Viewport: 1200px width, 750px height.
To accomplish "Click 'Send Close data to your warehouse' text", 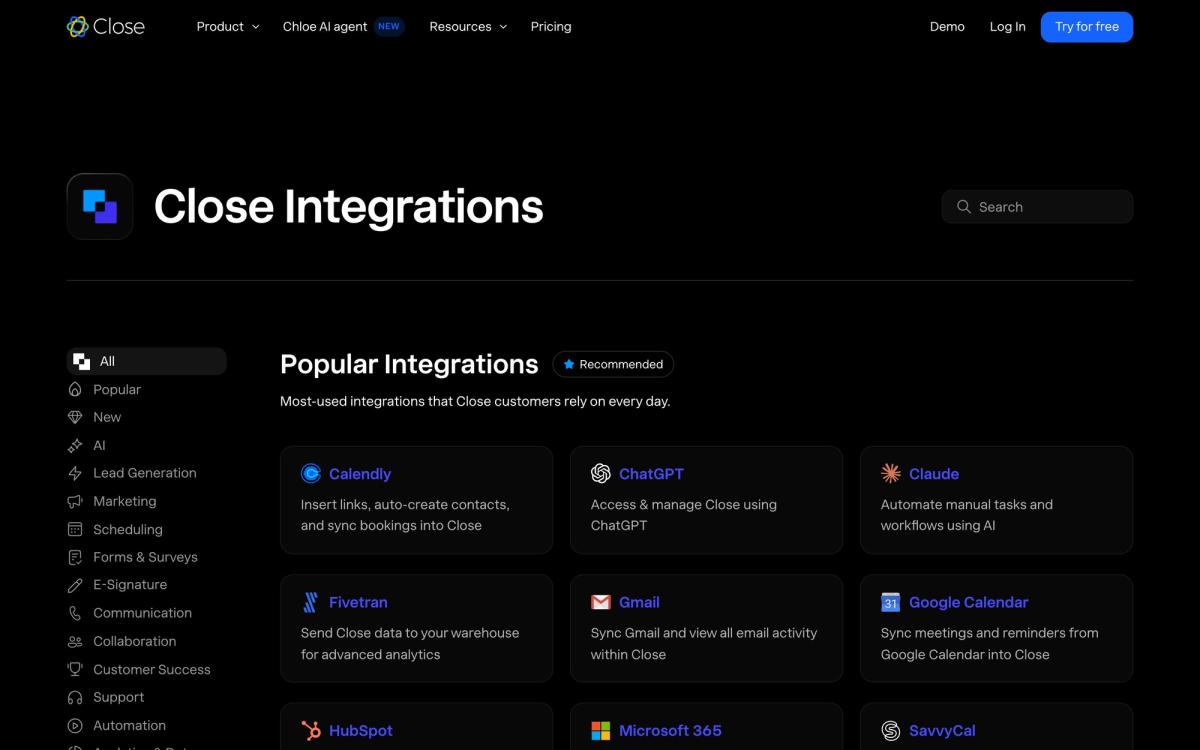I will tap(410, 643).
